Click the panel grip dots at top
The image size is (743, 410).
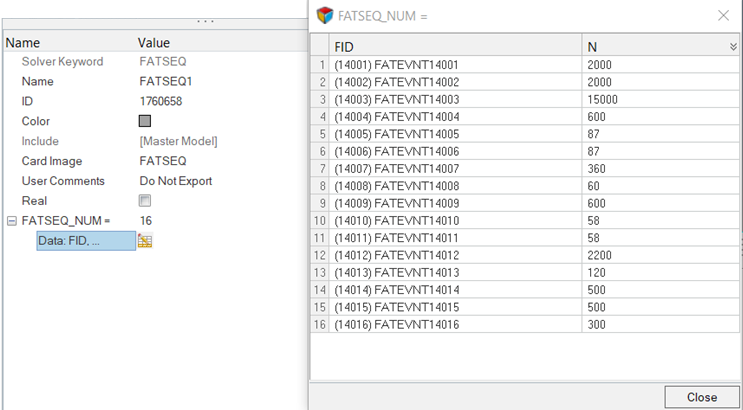[204, 21]
